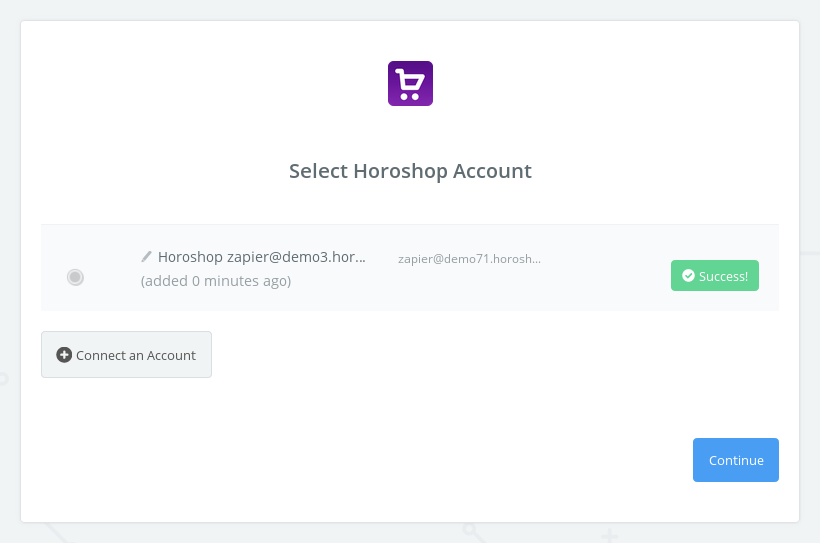Click the faint circle node on left background edge

pos(3,379)
